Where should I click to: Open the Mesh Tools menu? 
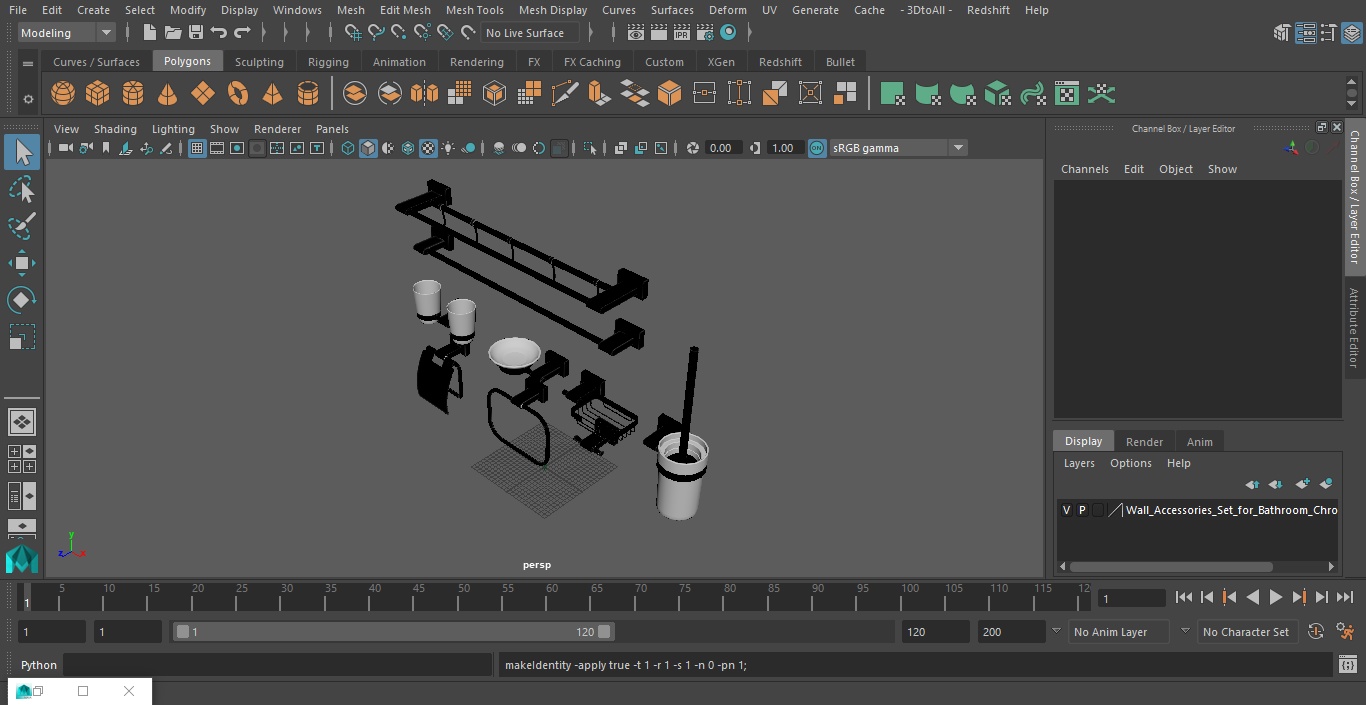click(474, 10)
